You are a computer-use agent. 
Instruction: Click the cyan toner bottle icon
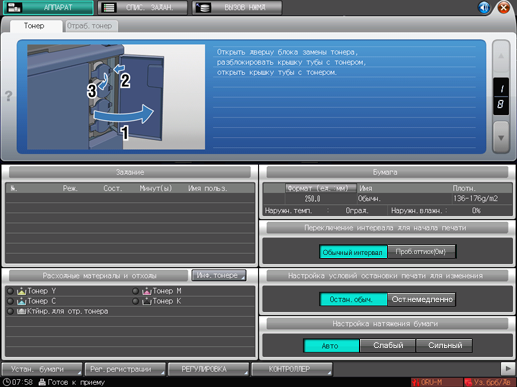pos(21,301)
